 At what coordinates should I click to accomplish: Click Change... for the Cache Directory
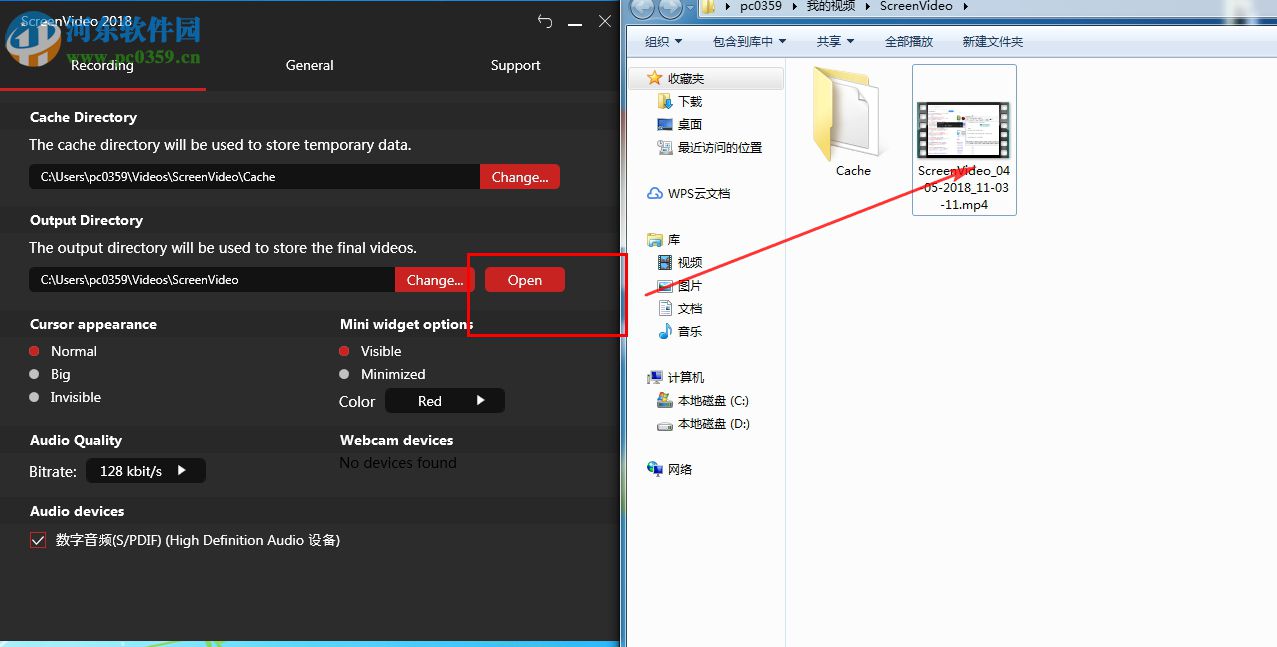tap(520, 177)
